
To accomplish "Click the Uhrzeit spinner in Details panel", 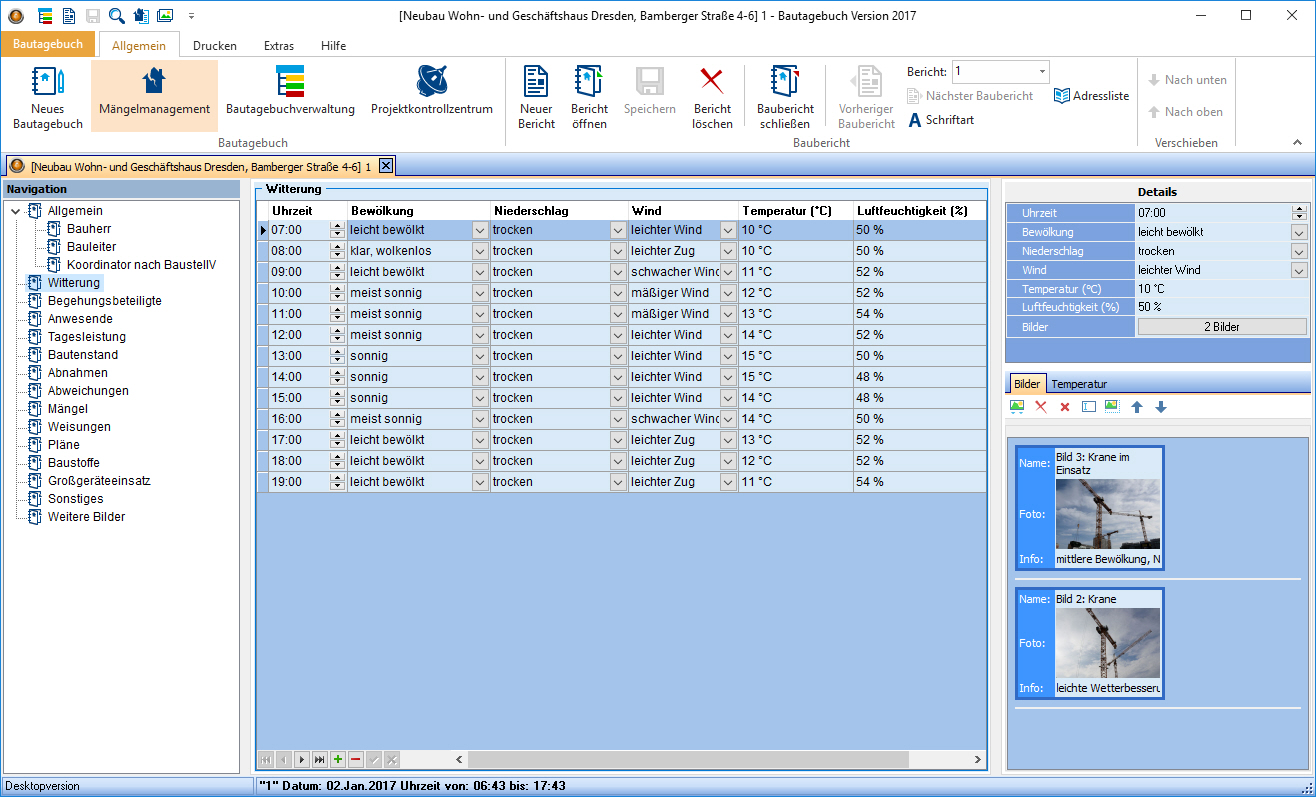I will click(x=1299, y=213).
